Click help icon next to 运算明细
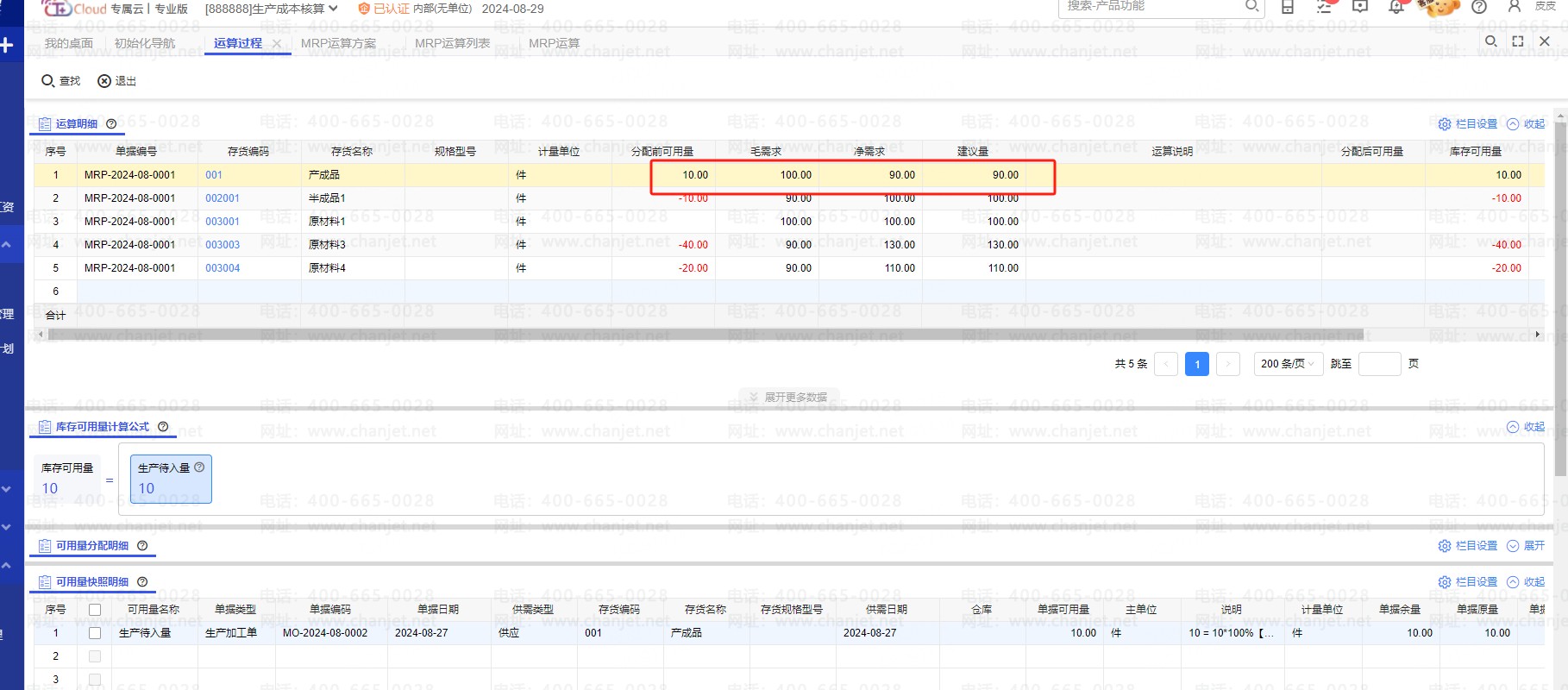1568x690 pixels. tap(111, 124)
